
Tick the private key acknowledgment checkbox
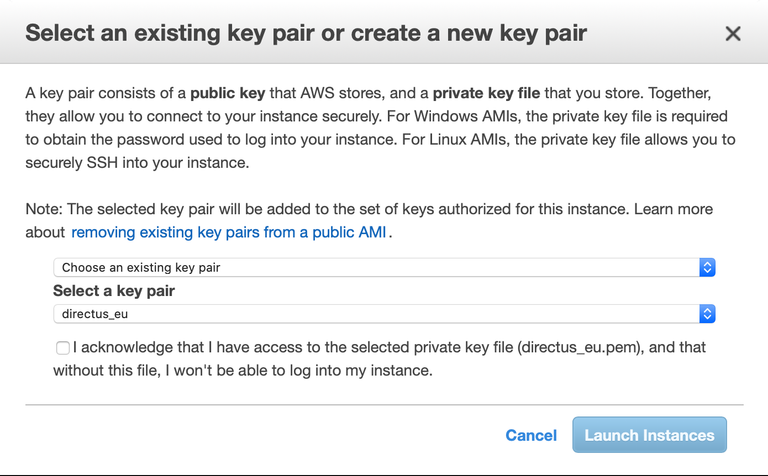pyautogui.click(x=63, y=348)
